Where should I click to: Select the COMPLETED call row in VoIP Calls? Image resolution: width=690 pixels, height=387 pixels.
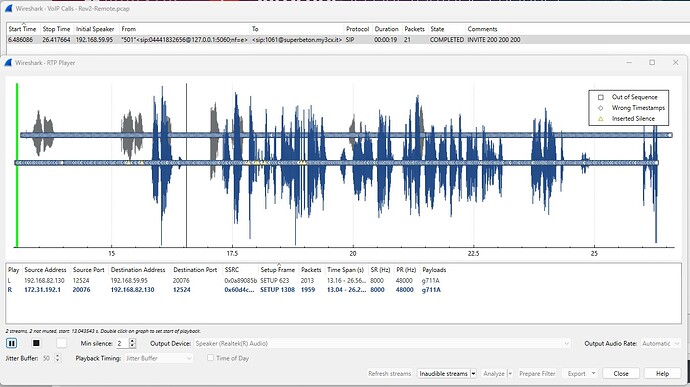click(348, 40)
